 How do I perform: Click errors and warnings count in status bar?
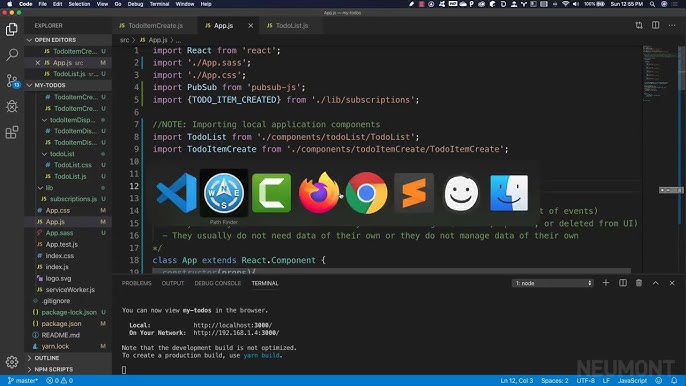pos(60,381)
